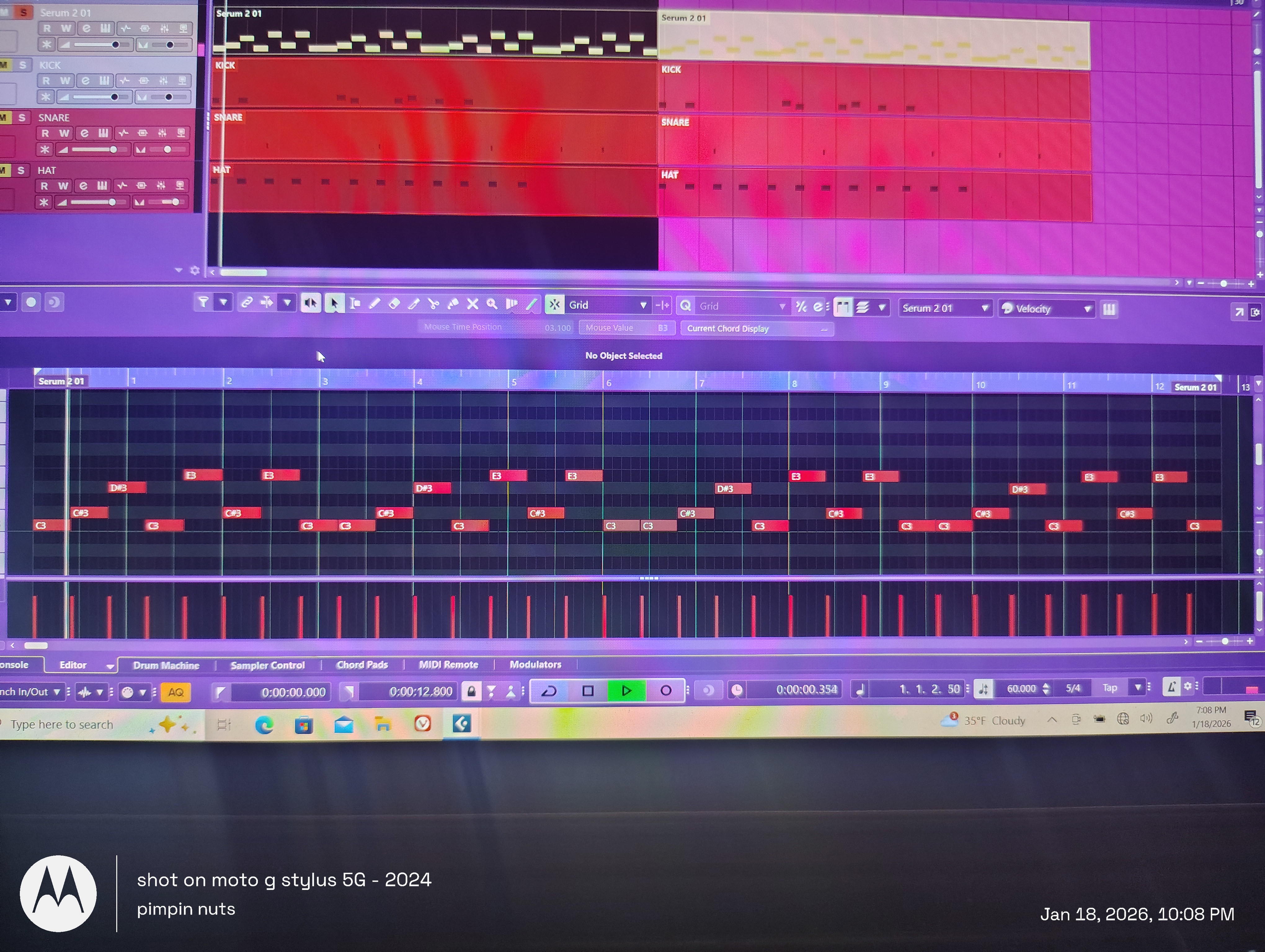Solo the KICK track
The width and height of the screenshot is (1265, 952).
[x=22, y=65]
